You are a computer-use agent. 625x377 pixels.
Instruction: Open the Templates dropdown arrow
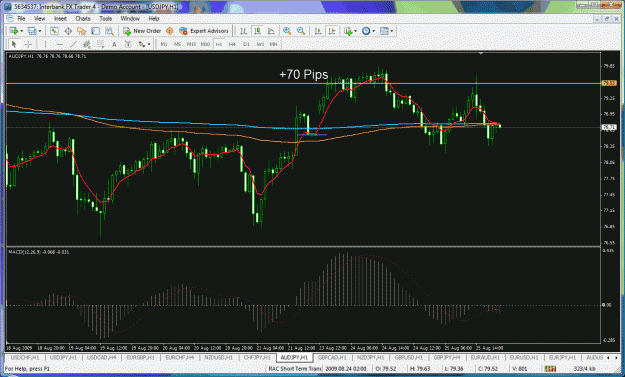pos(392,31)
